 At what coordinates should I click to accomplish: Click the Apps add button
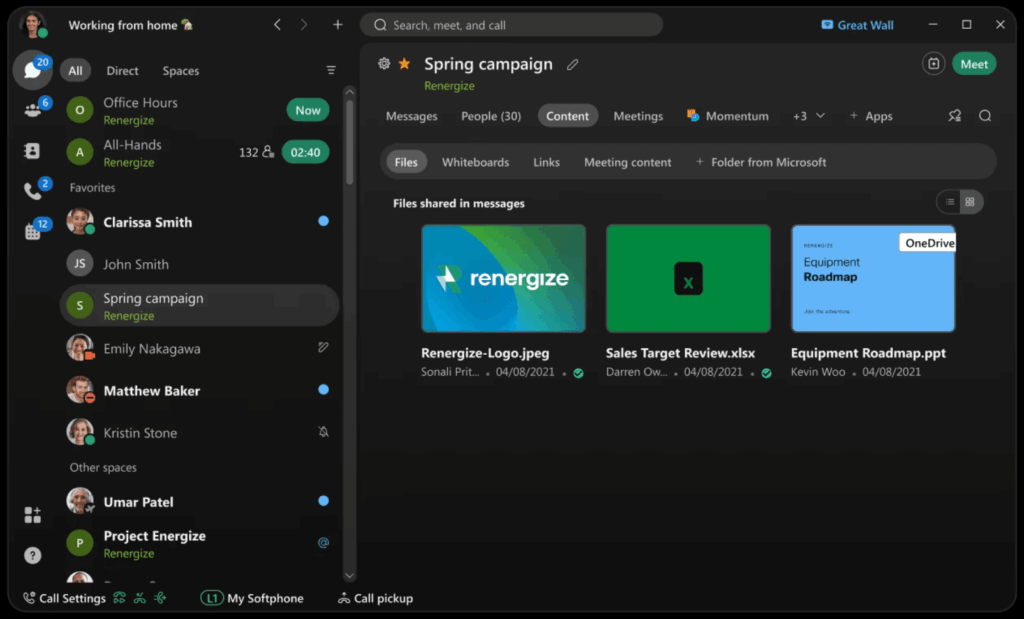coord(871,116)
